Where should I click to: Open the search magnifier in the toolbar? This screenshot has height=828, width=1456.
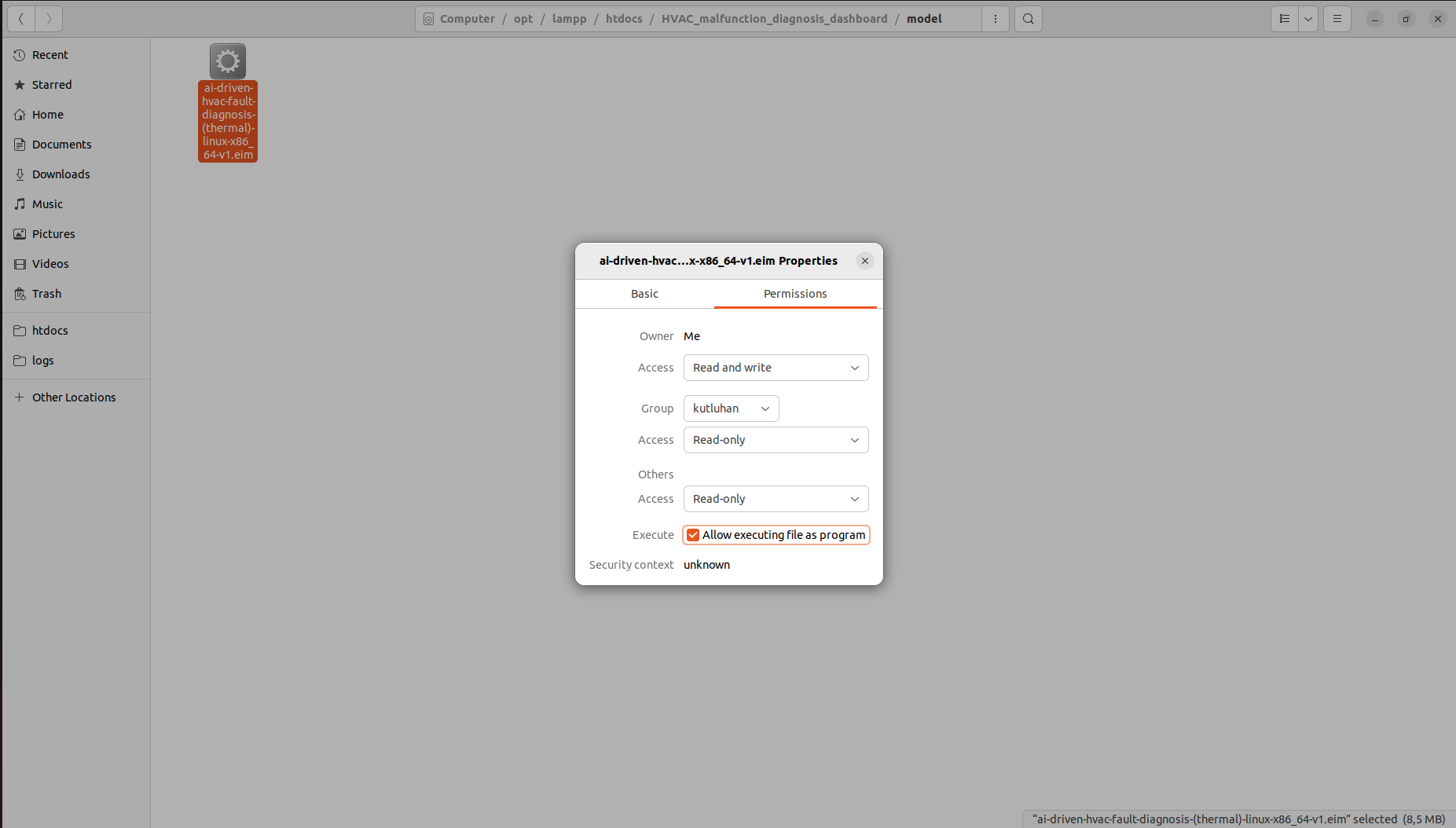pos(1028,19)
